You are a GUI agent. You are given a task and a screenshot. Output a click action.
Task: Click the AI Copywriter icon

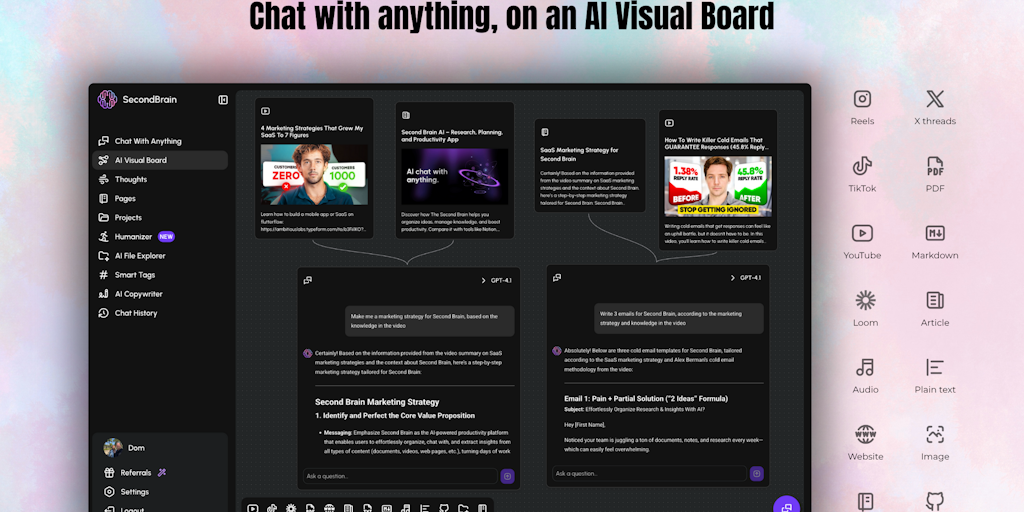[x=103, y=294]
